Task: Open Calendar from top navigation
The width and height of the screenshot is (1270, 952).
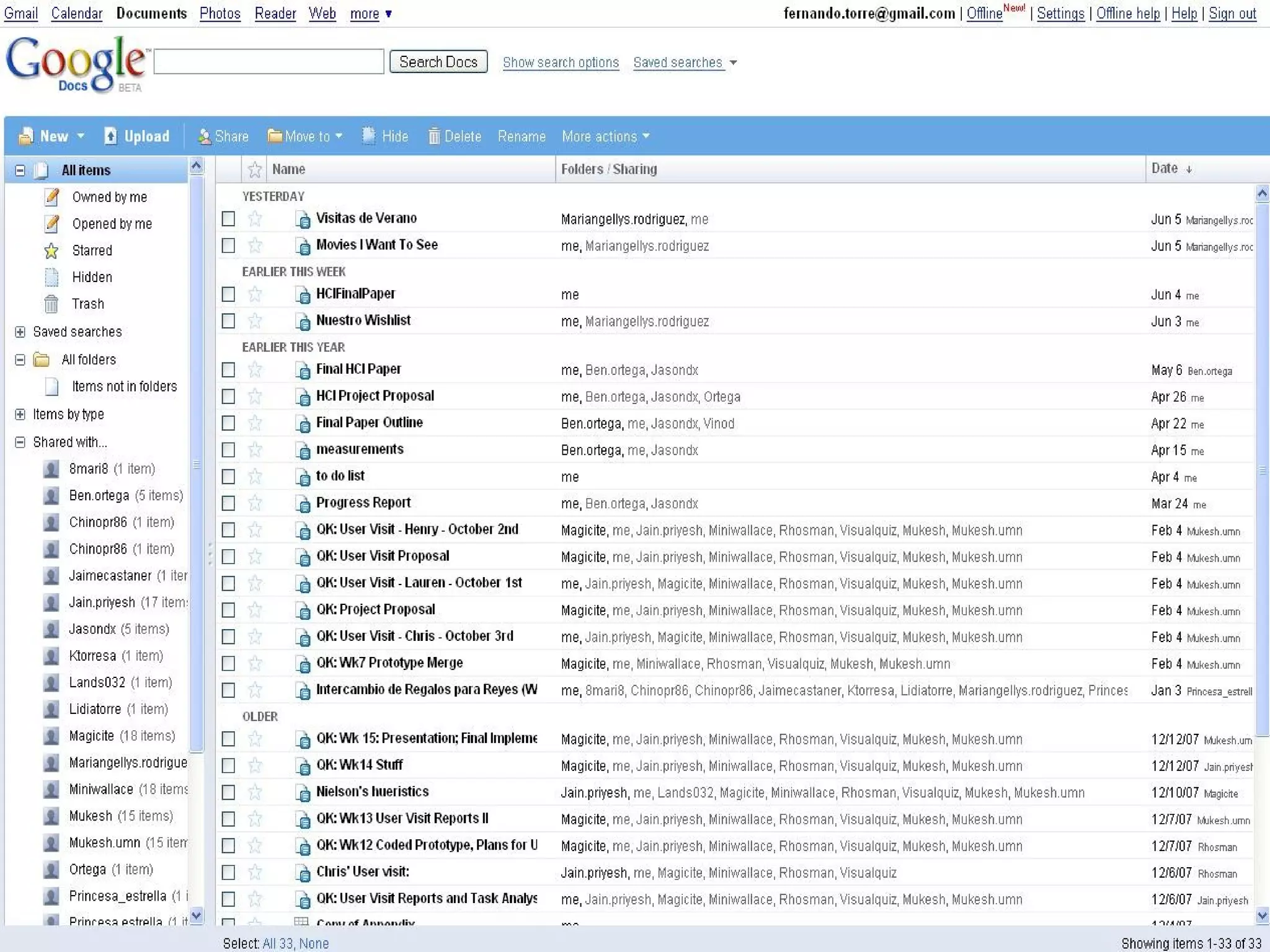Action: [x=77, y=14]
